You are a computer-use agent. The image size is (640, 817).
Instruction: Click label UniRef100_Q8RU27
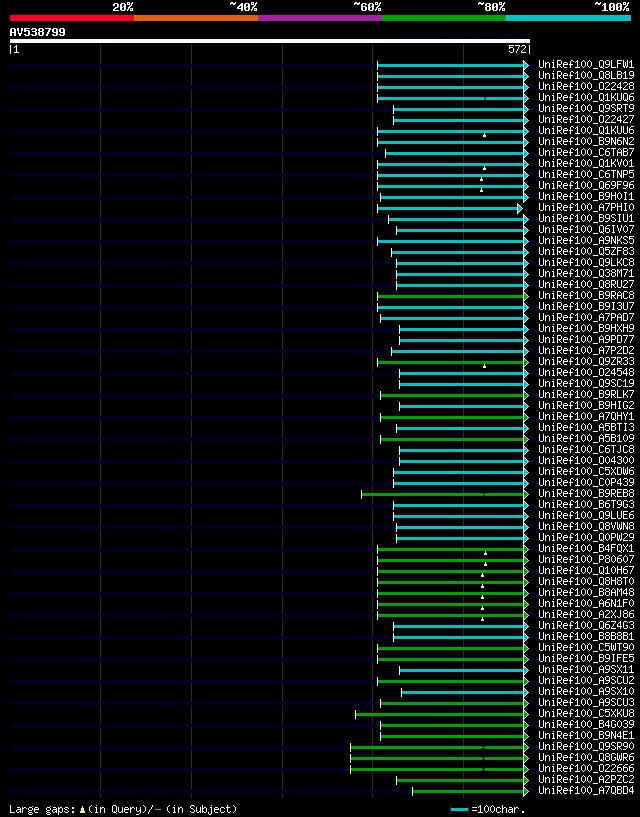coord(586,284)
